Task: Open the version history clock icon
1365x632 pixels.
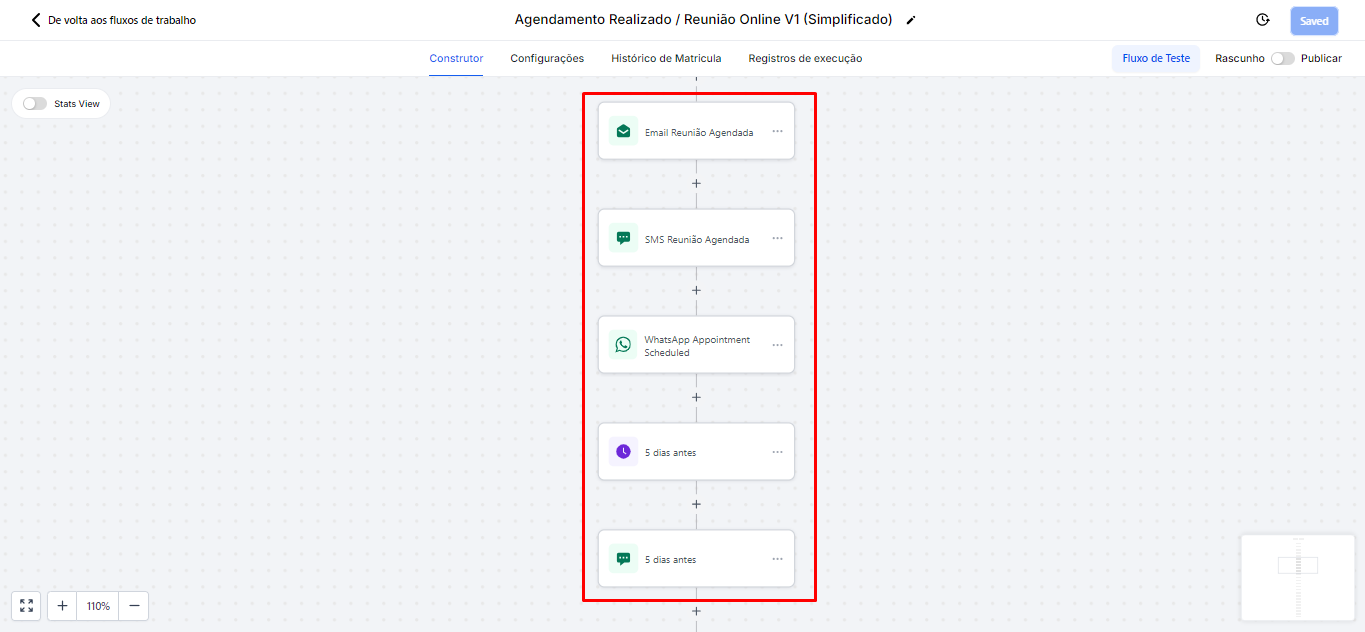Action: click(x=1263, y=20)
